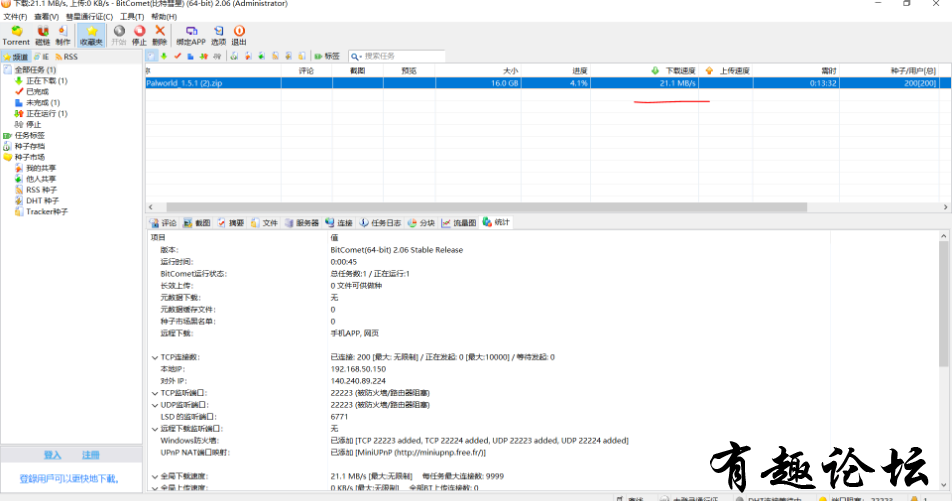Select 正在下载 (1) tree item
Viewport: 952px width, 501px height.
point(47,81)
